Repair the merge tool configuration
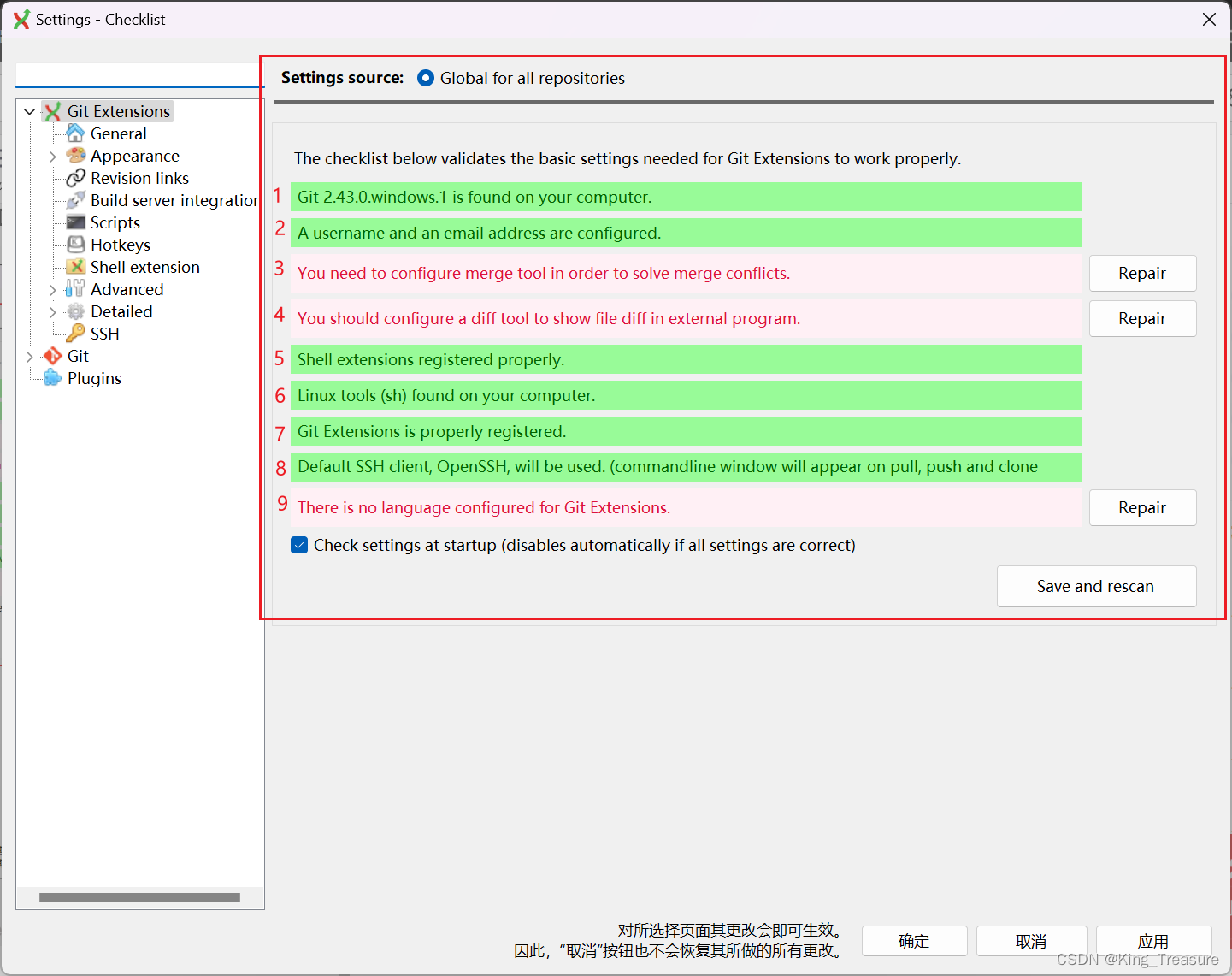 [x=1142, y=273]
